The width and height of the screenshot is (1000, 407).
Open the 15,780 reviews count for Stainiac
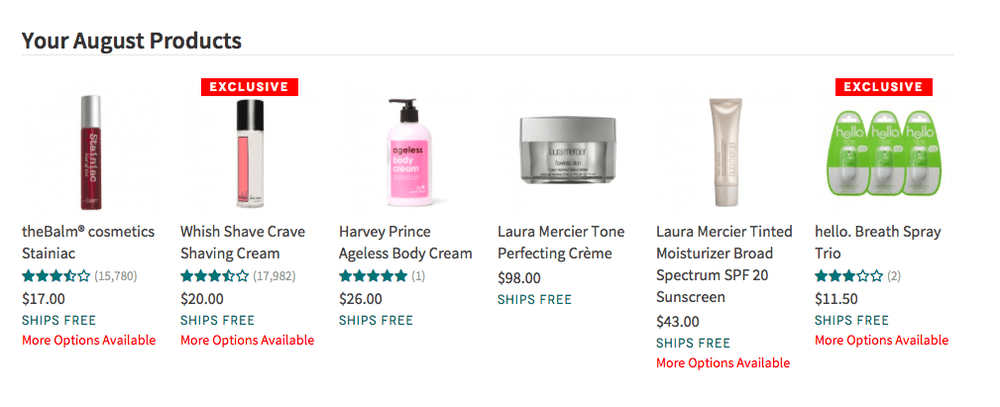pos(116,276)
